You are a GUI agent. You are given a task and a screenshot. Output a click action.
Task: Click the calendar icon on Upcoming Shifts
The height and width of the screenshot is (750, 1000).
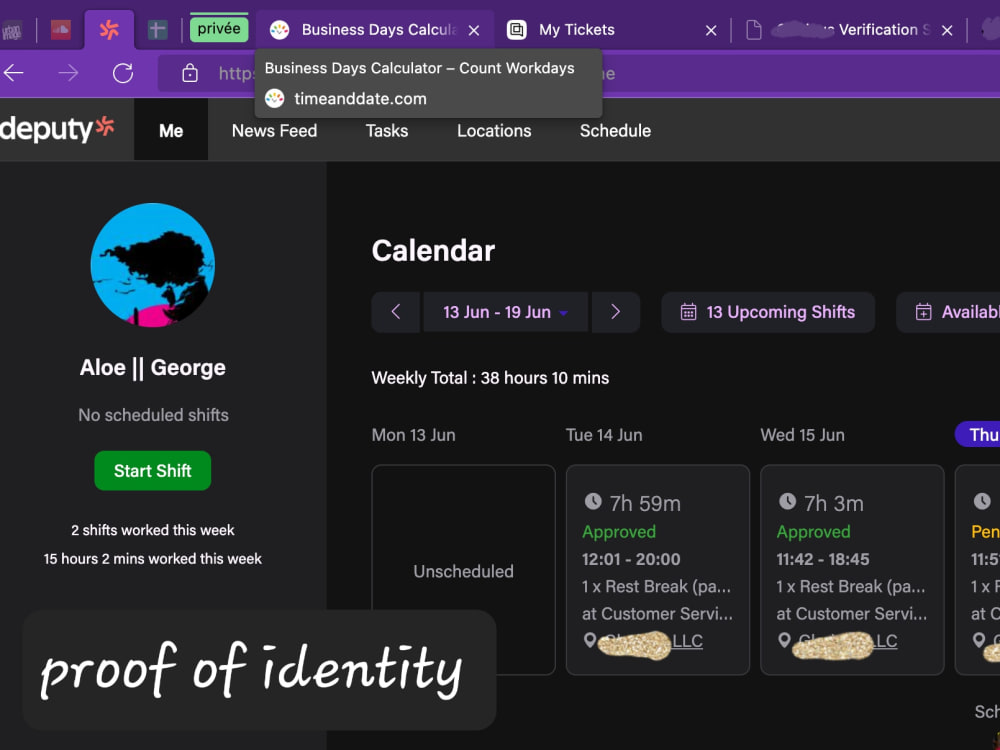688,312
